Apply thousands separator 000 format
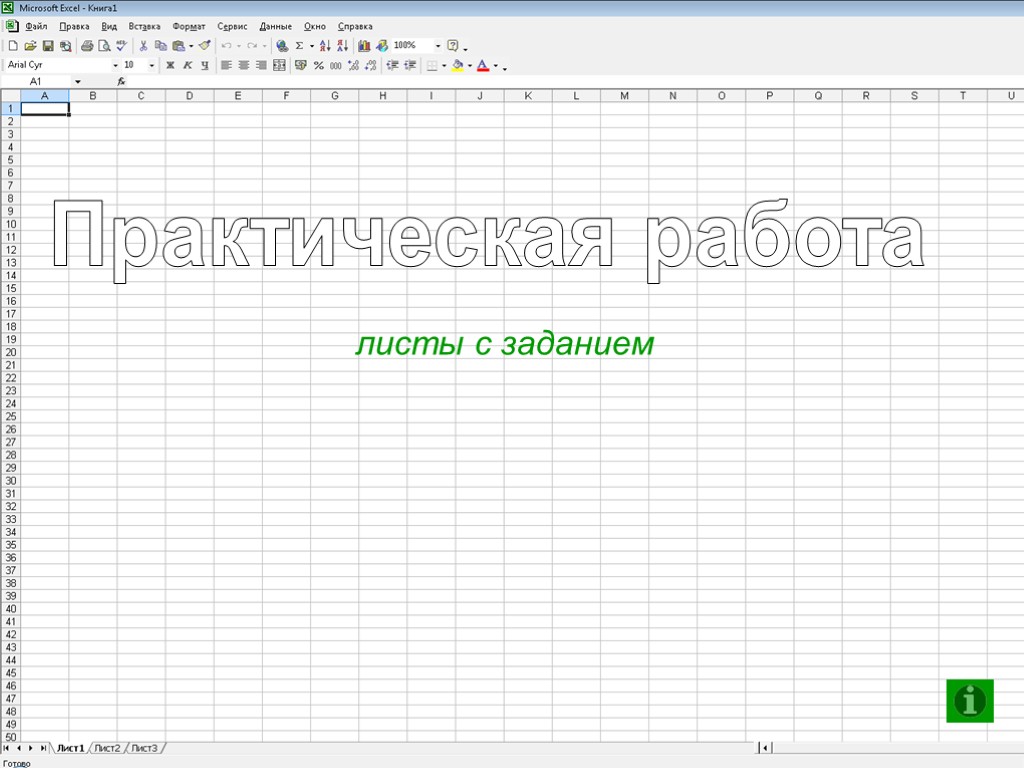Viewport: 1024px width, 768px height. pos(336,65)
